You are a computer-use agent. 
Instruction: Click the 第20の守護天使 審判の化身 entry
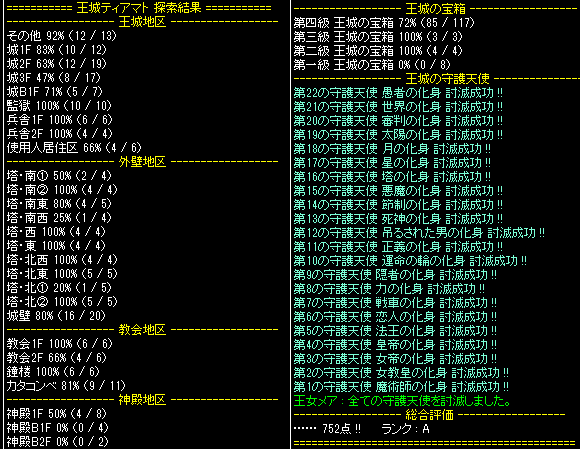398,121
